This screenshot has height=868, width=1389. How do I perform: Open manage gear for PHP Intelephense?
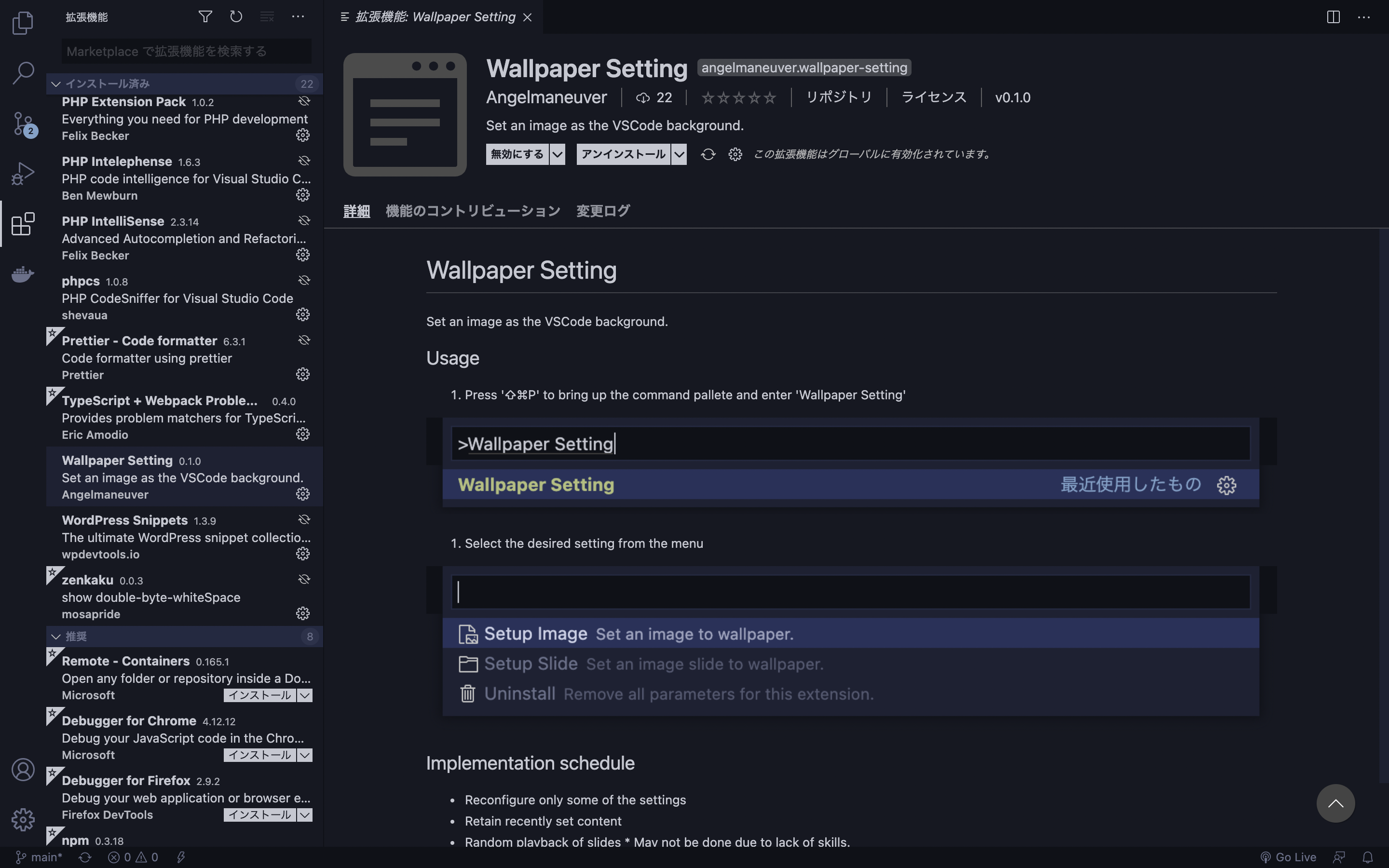click(302, 195)
